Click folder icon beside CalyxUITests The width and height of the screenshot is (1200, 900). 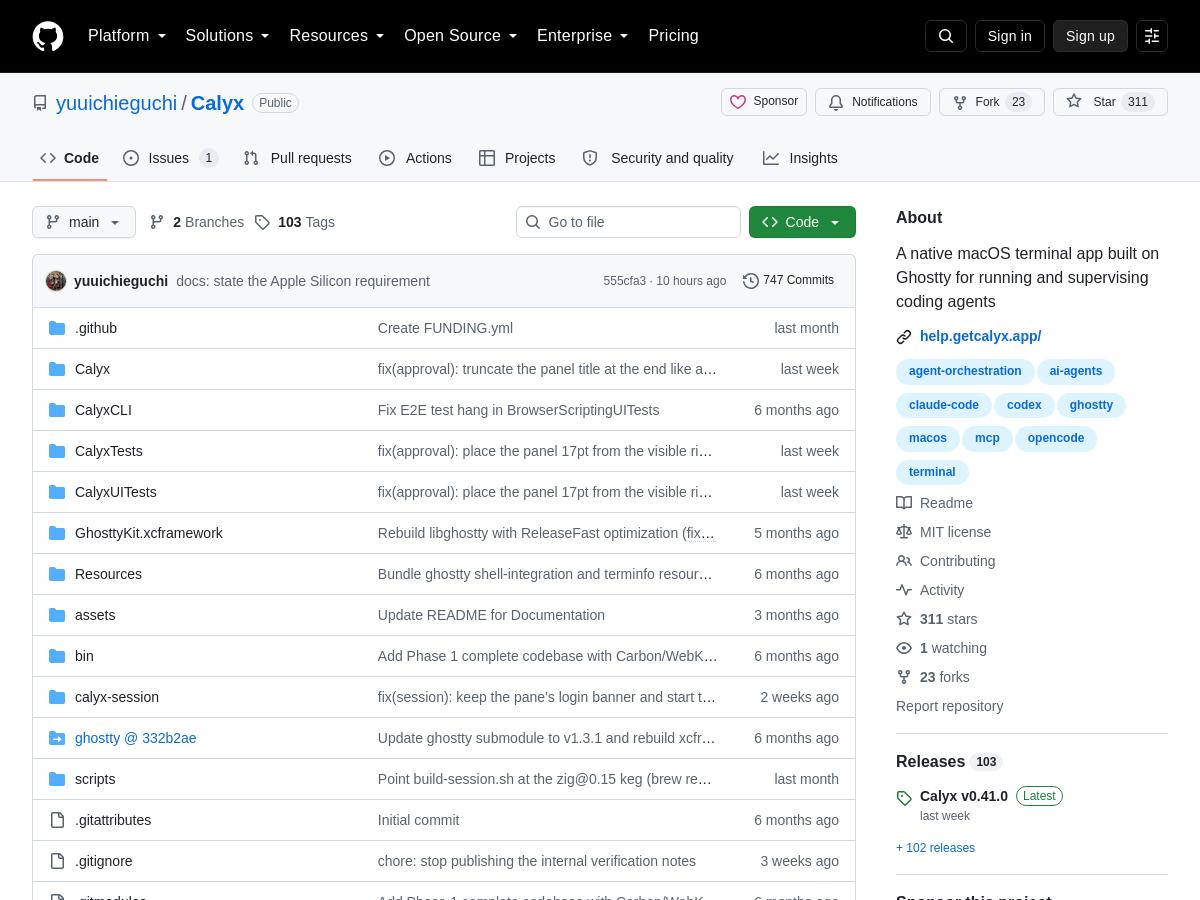point(57,492)
